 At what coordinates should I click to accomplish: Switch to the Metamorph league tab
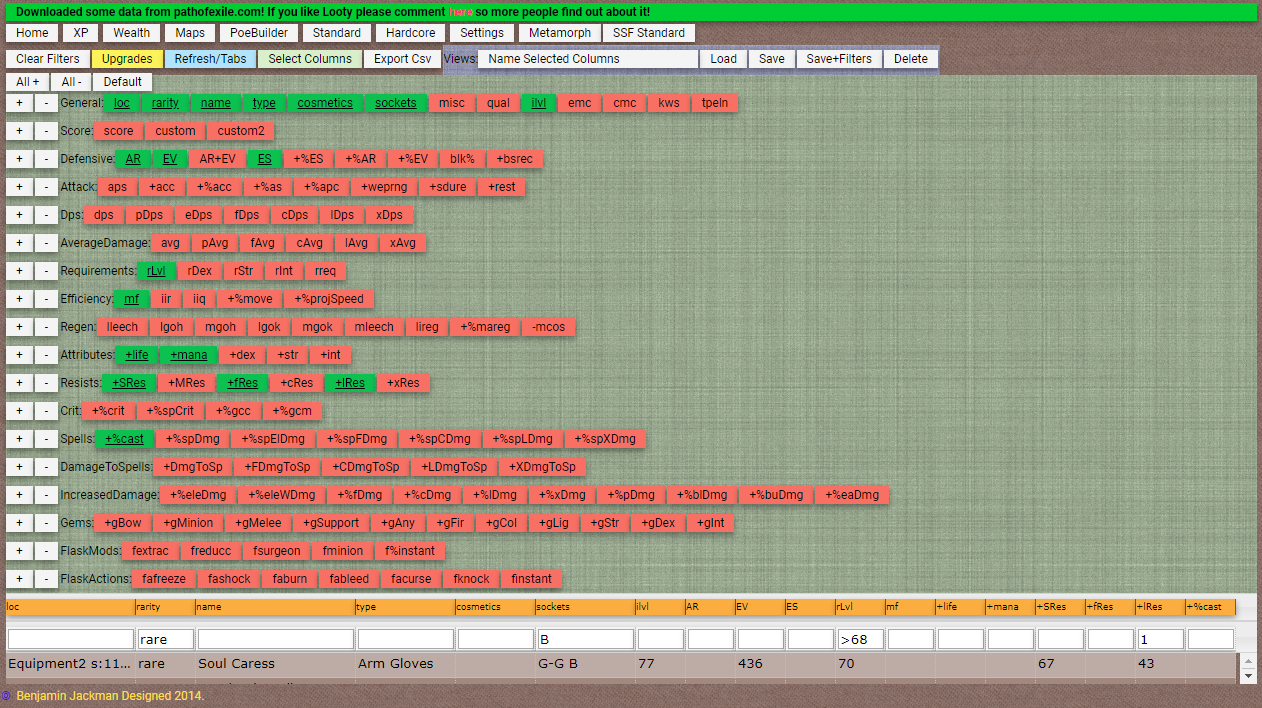[560, 33]
